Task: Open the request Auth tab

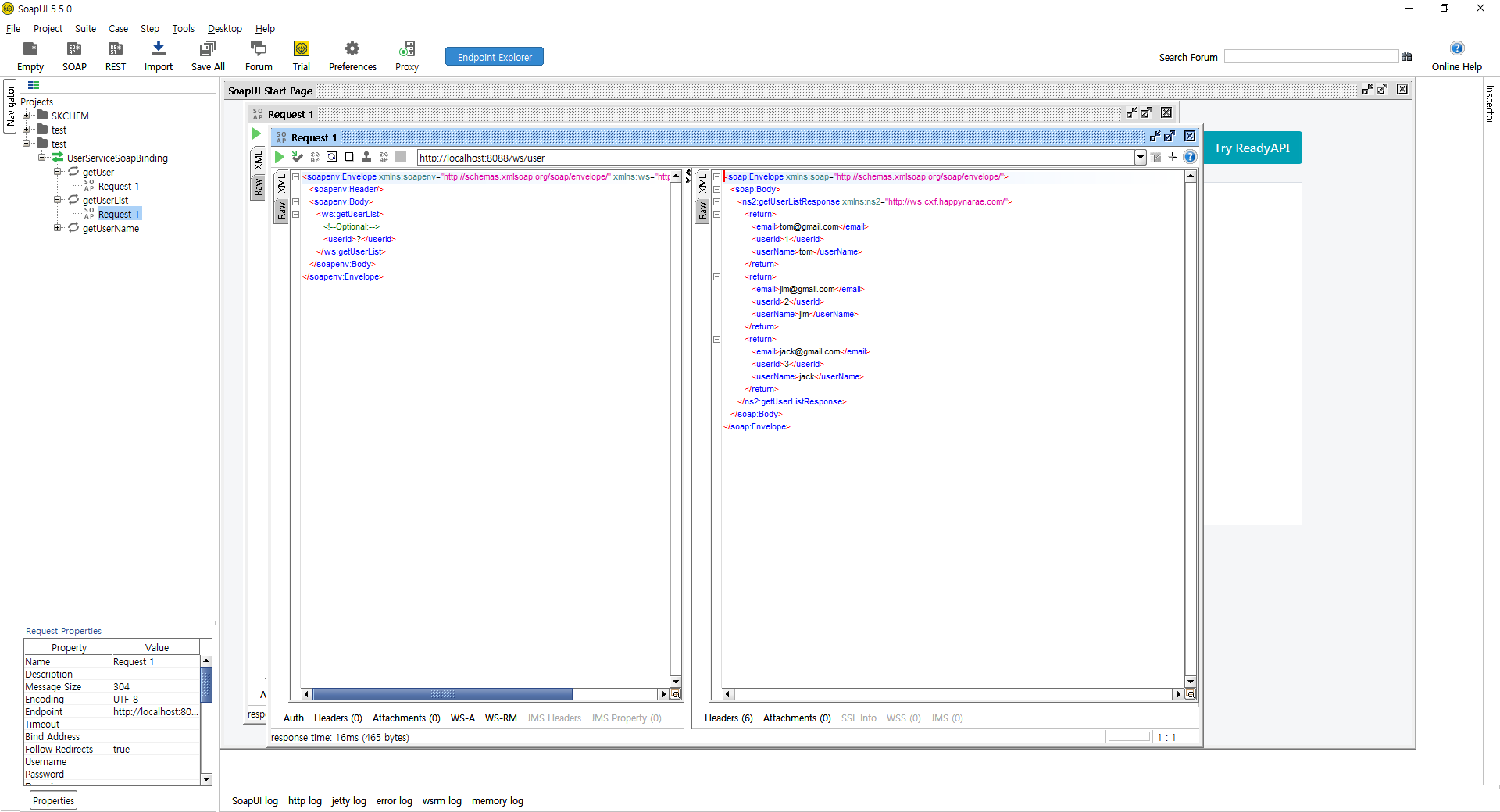Action: pos(294,718)
